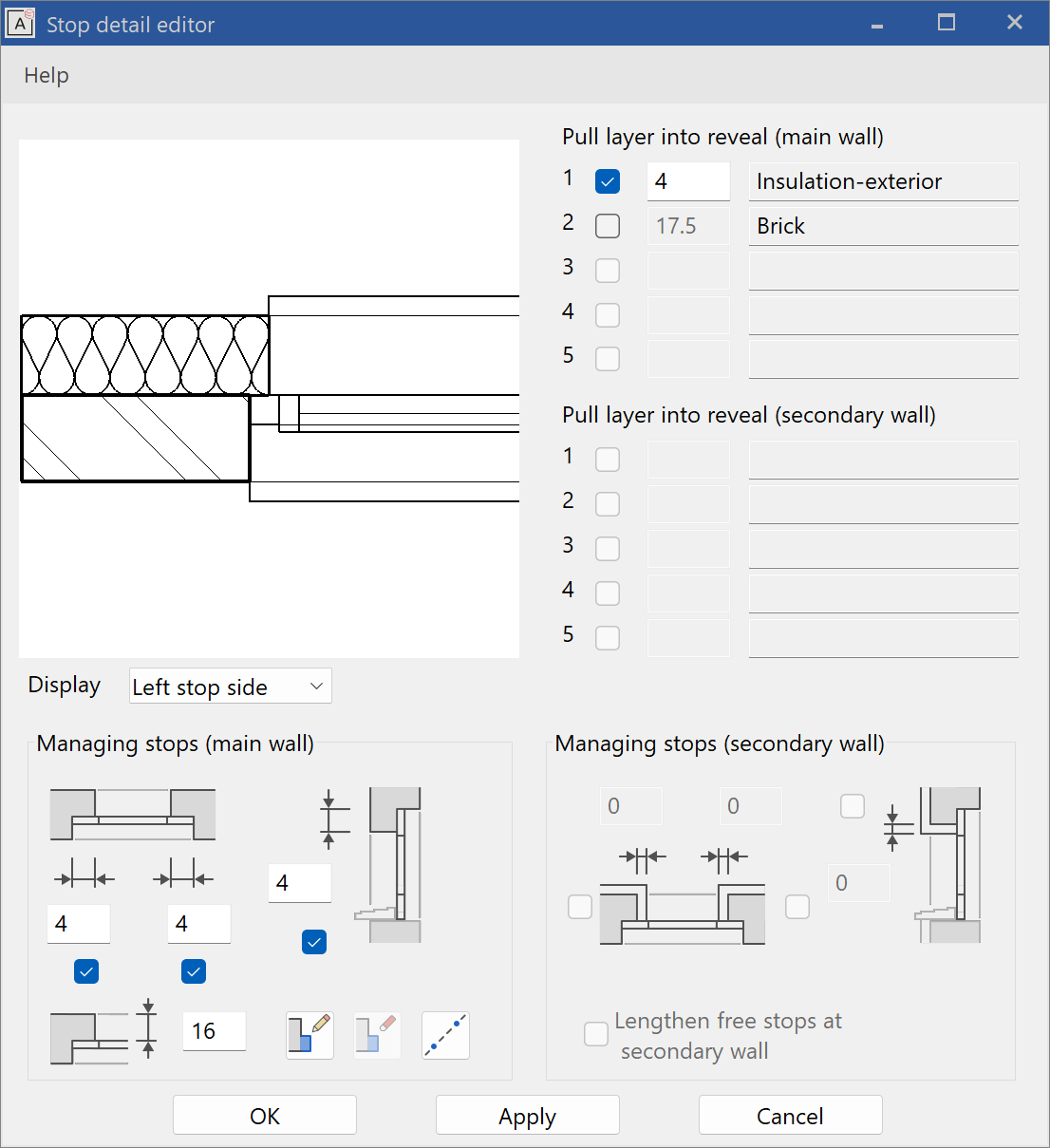Click the stop depth diagram beside 16
Screen dimensions: 1050x1148
point(89,1037)
